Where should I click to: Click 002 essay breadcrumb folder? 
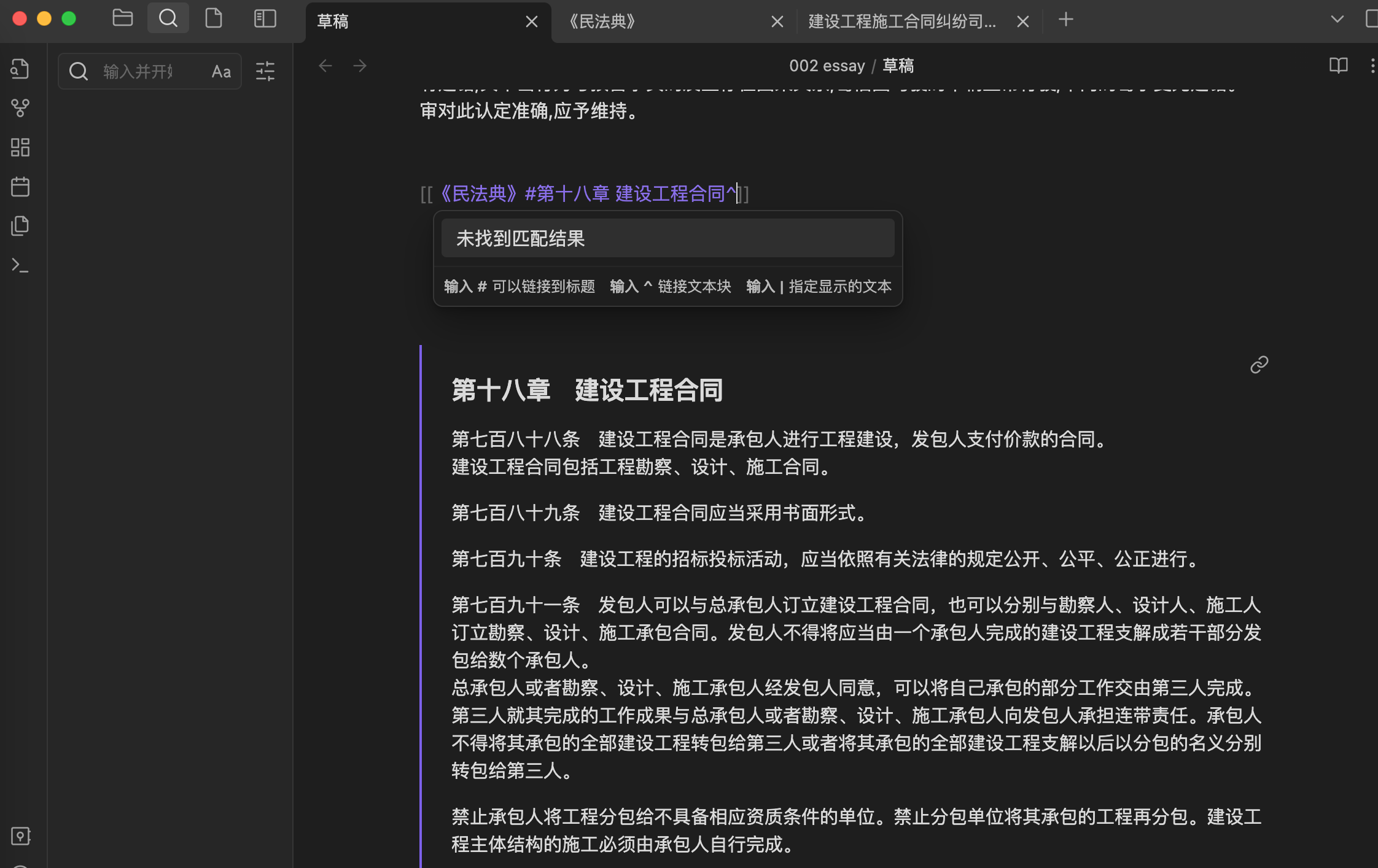[827, 66]
